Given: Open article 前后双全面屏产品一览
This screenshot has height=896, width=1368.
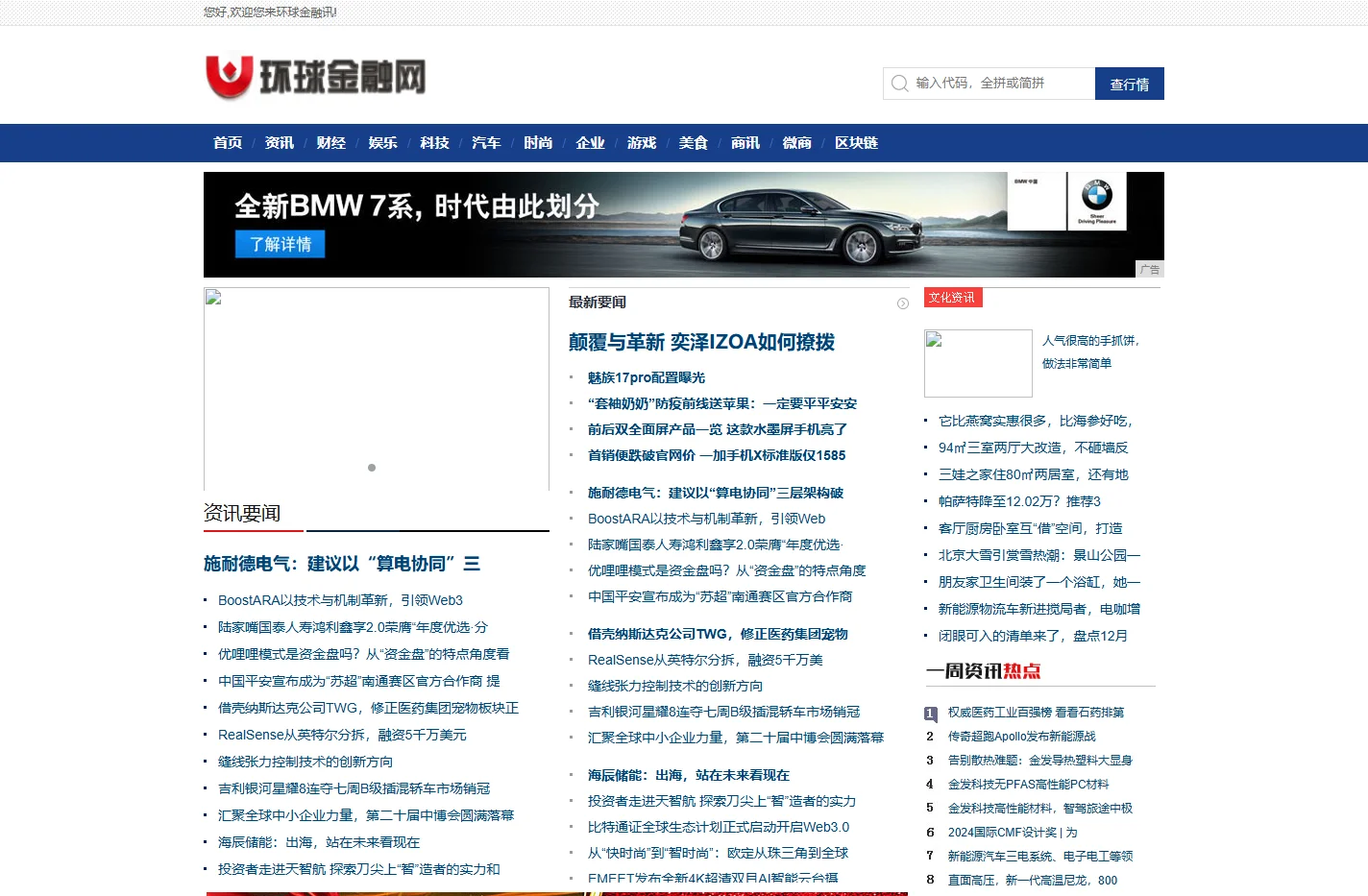Looking at the screenshot, I should click(718, 429).
